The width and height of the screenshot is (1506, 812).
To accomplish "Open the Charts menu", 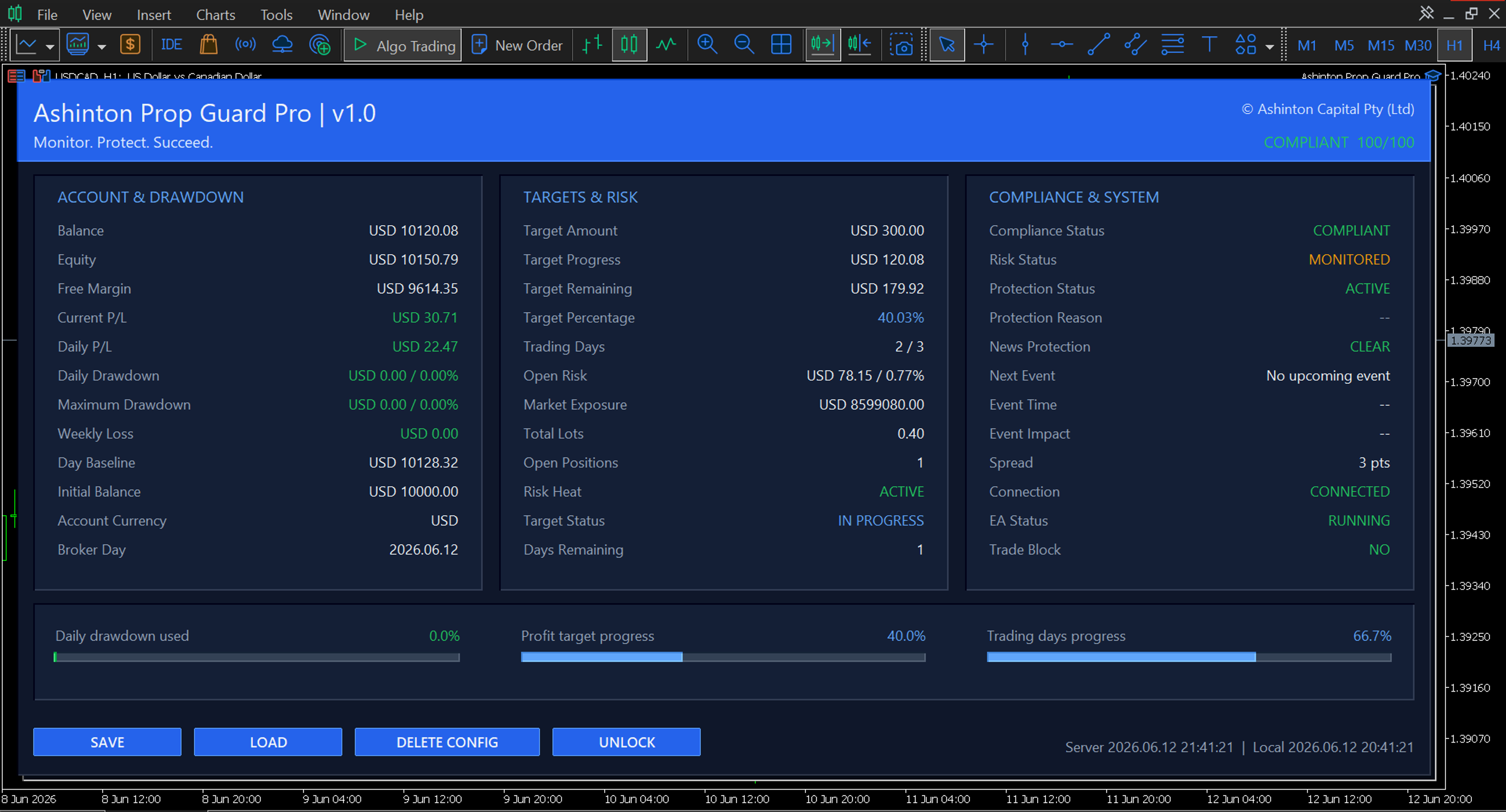I will click(215, 15).
